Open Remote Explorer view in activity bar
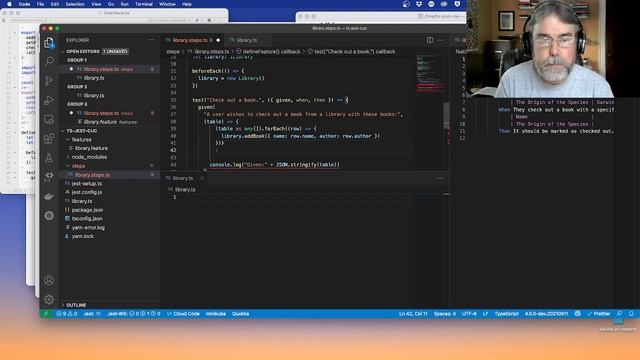 point(49,119)
